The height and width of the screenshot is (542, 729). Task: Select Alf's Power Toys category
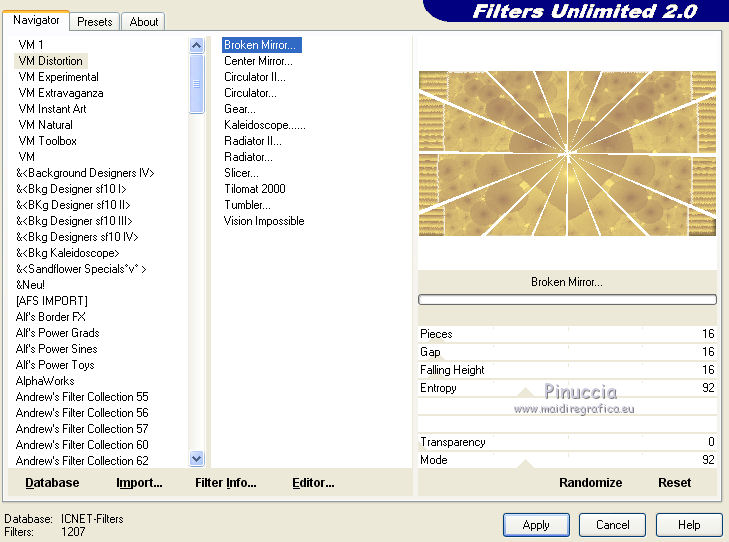[55, 365]
